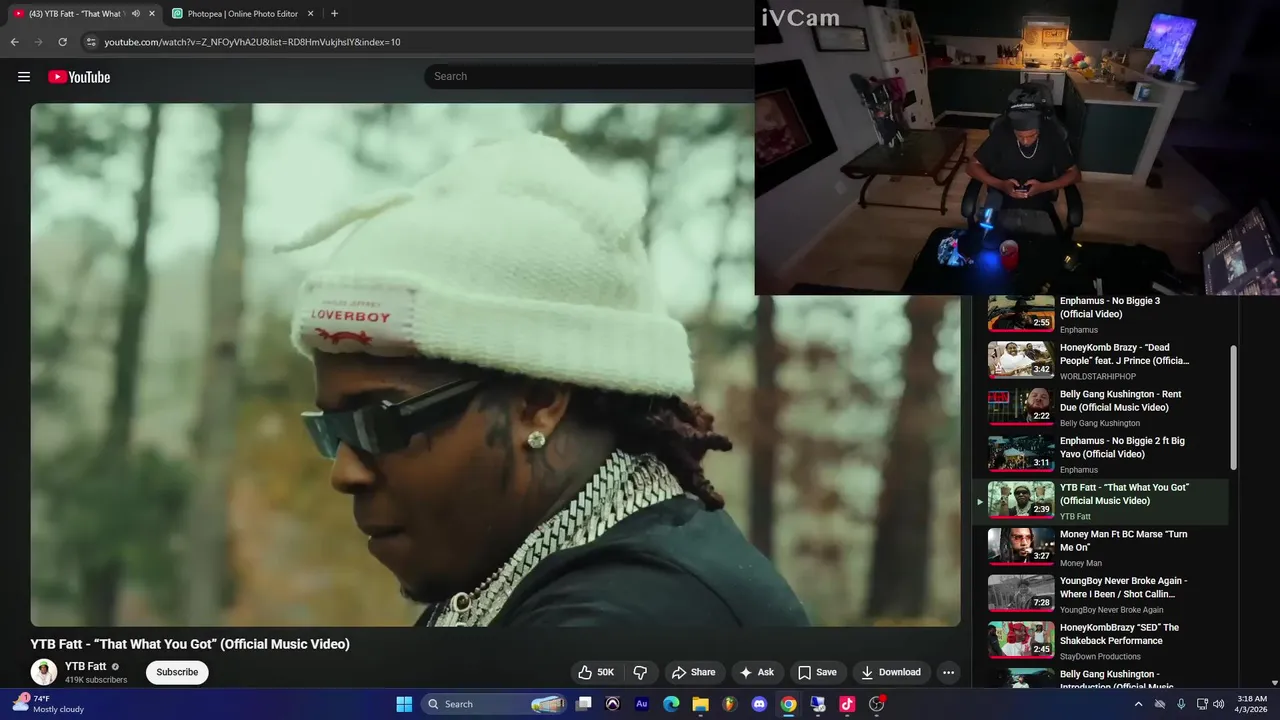Screen dimensions: 1280x720
Task: Dislike the video with thumbs-down button
Action: point(641,672)
